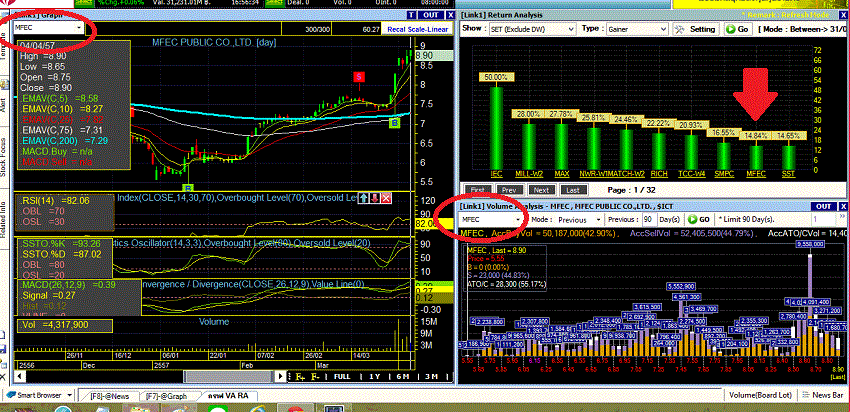Select FULL time range on chart
850x412 pixels.
point(342,376)
